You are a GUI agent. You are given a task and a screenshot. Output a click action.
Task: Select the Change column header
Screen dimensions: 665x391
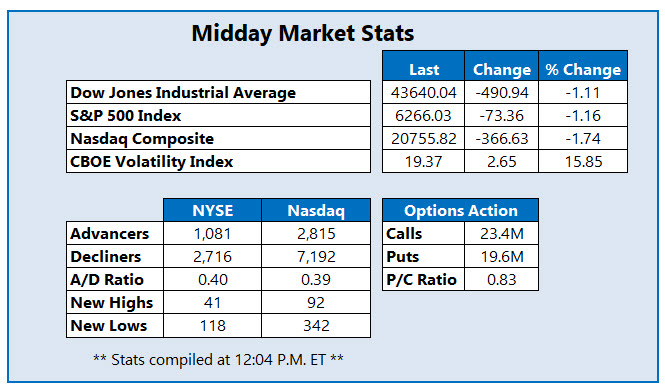(x=501, y=66)
